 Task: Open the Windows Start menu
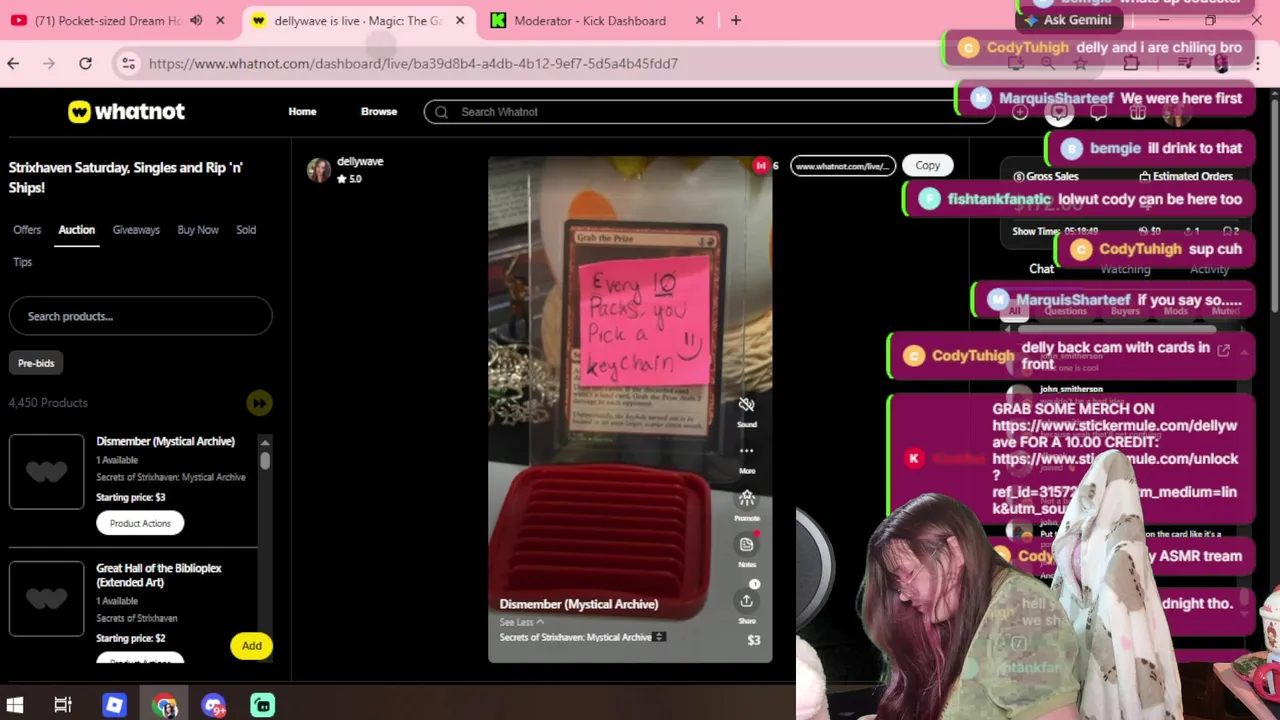pos(15,705)
